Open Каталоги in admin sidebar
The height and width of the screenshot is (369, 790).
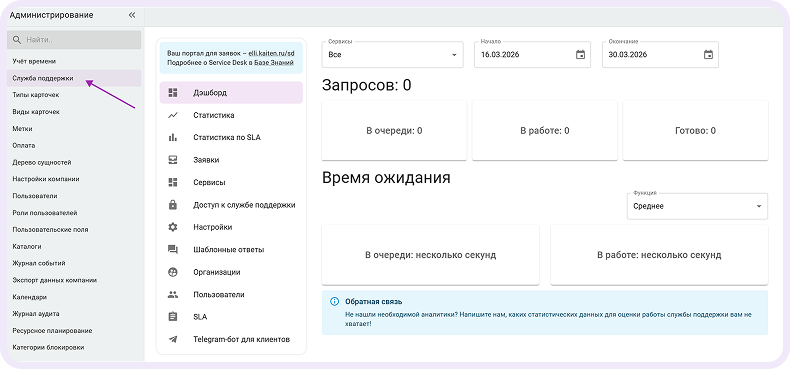click(x=74, y=247)
